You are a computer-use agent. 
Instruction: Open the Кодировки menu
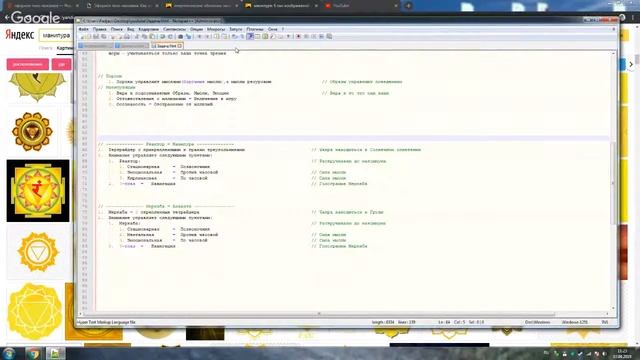pyautogui.click(x=149, y=29)
